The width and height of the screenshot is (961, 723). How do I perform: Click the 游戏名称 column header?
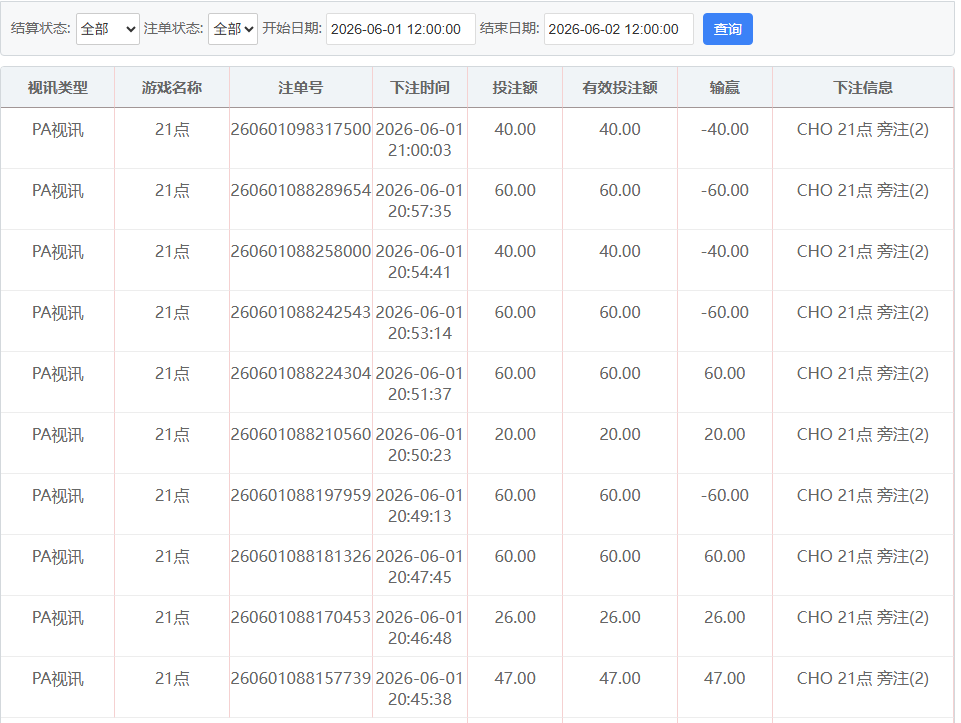pos(172,88)
